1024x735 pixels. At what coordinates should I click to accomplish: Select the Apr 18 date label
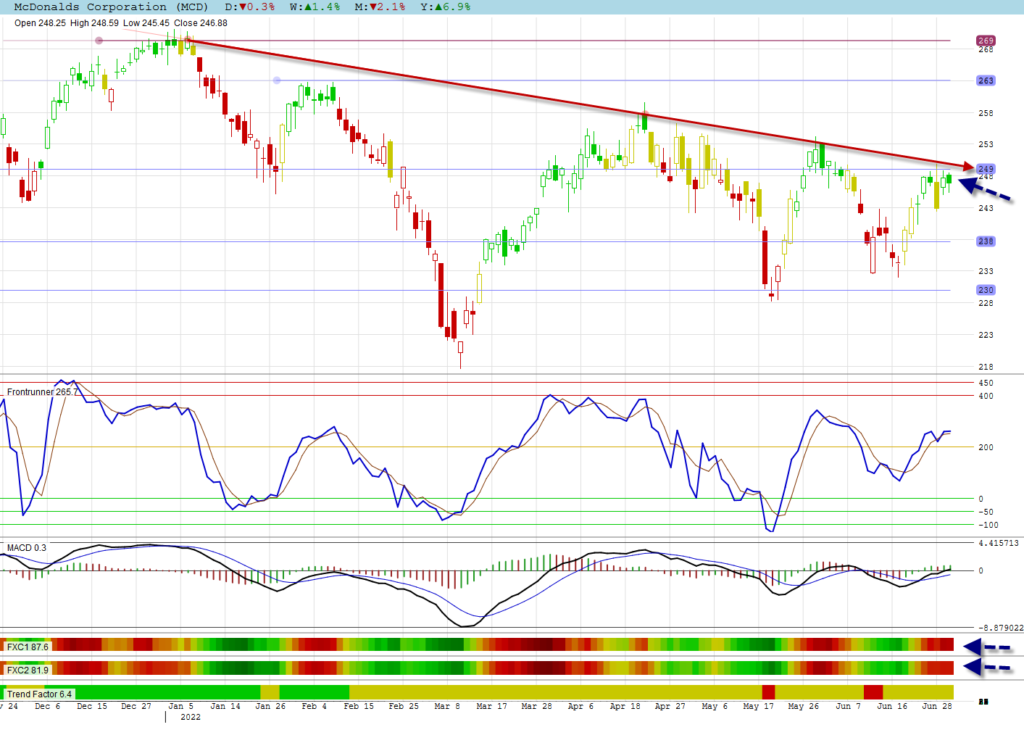[x=625, y=706]
